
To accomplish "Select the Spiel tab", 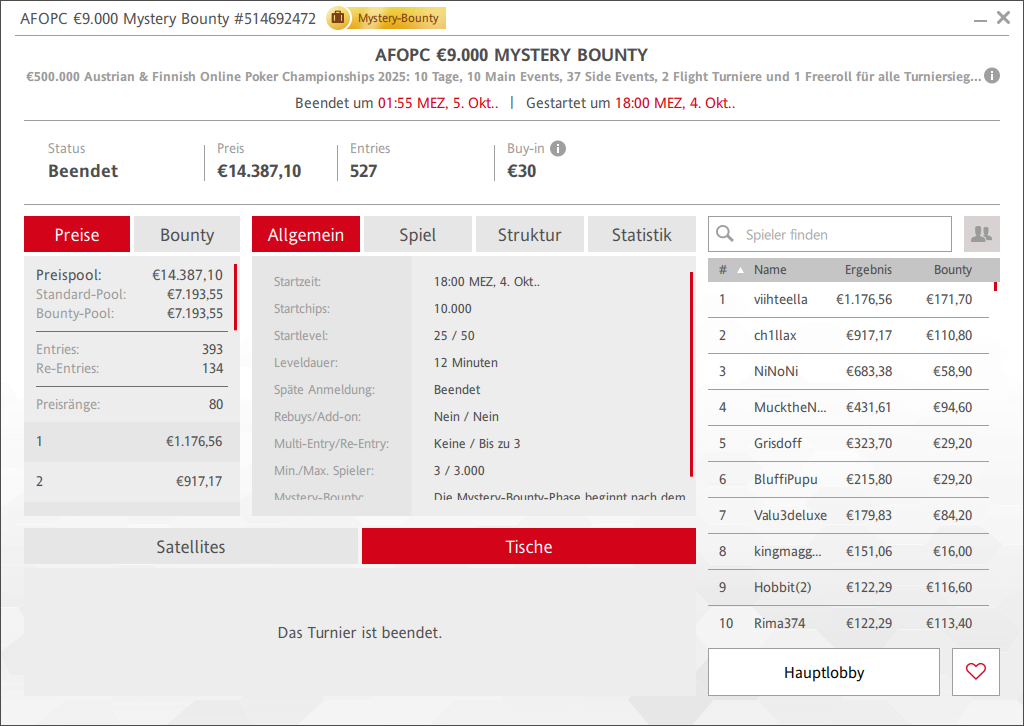I will (x=417, y=235).
